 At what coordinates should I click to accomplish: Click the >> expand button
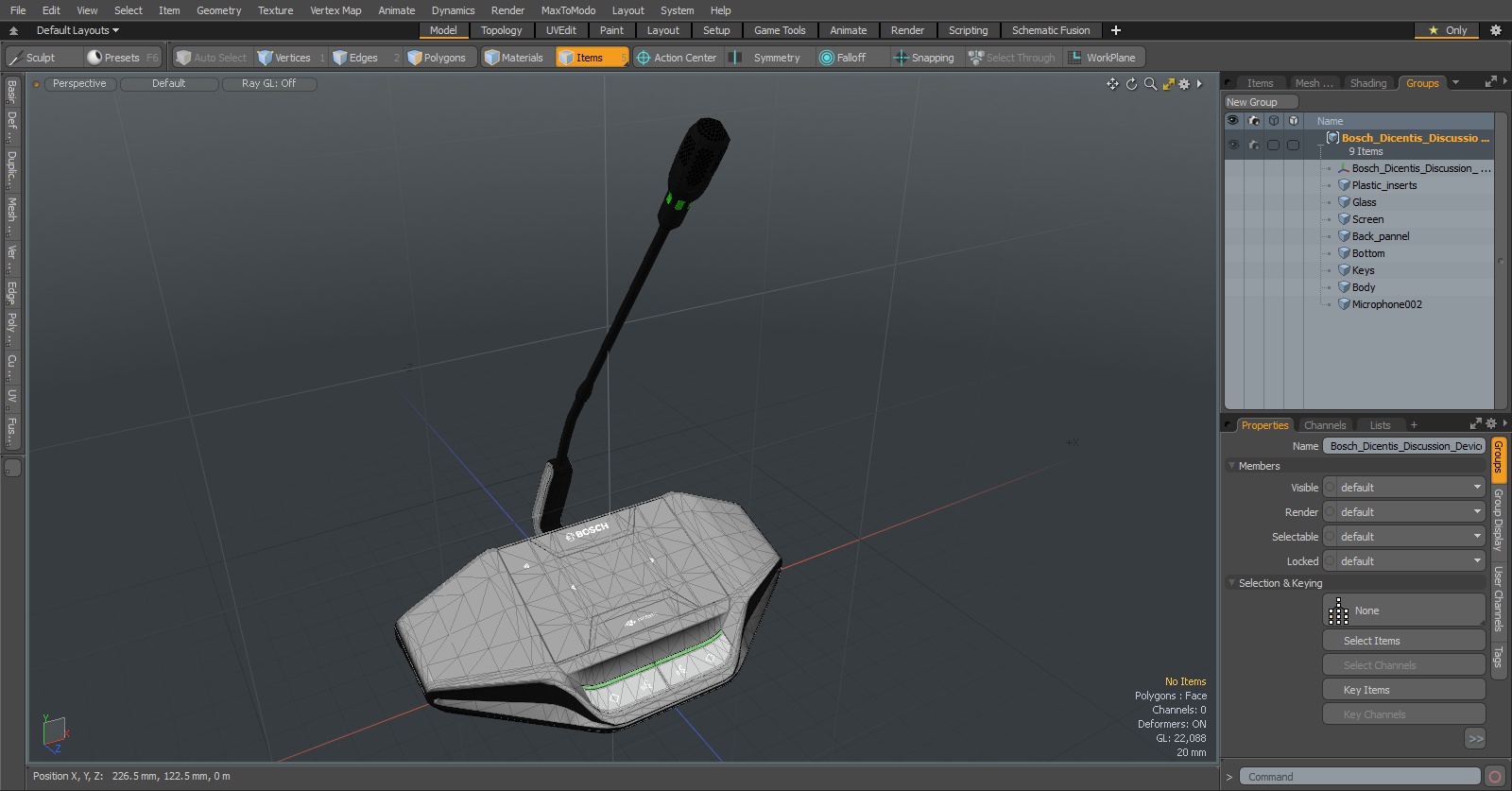[1475, 739]
